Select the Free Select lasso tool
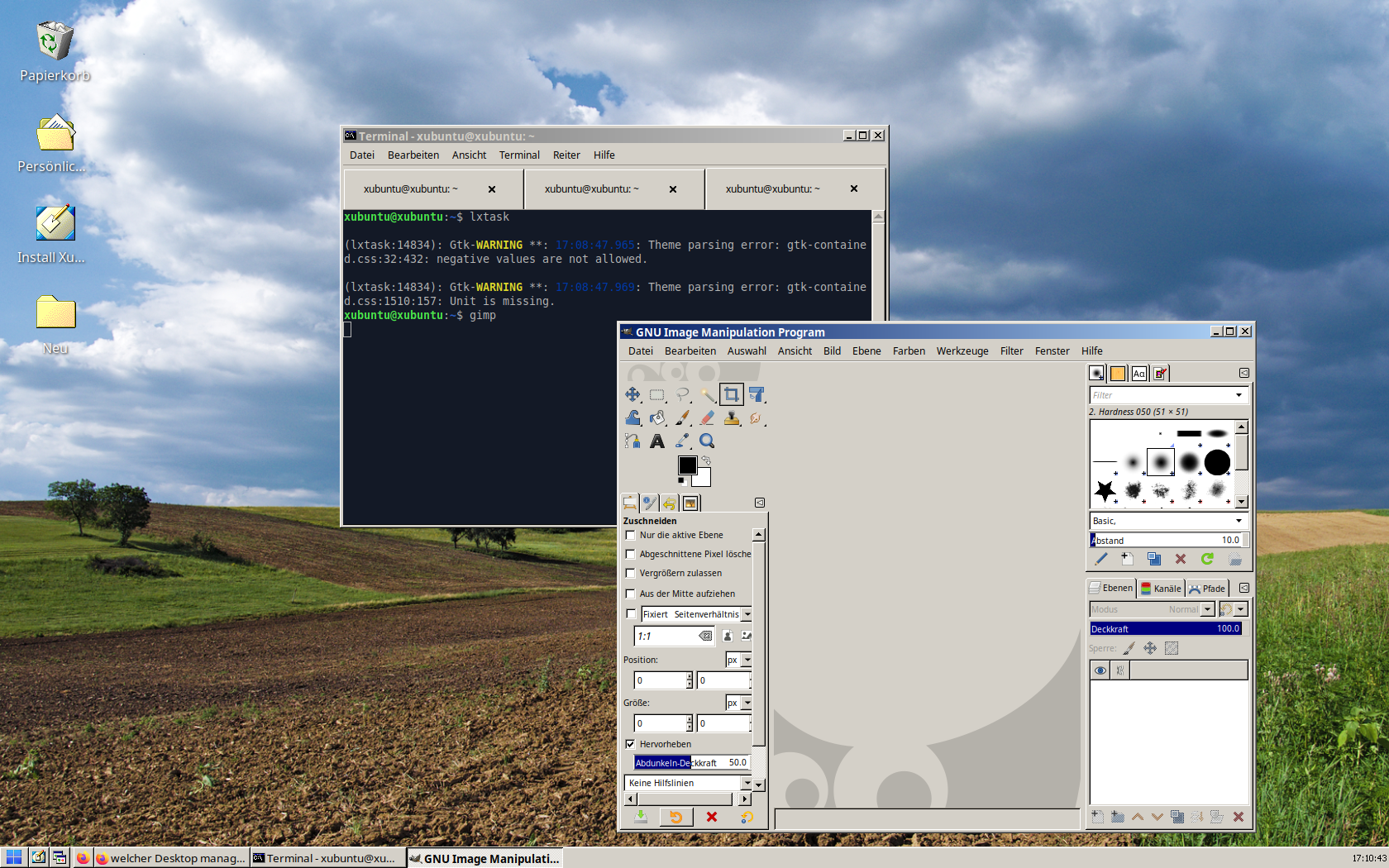The width and height of the screenshot is (1389, 868). [x=682, y=394]
